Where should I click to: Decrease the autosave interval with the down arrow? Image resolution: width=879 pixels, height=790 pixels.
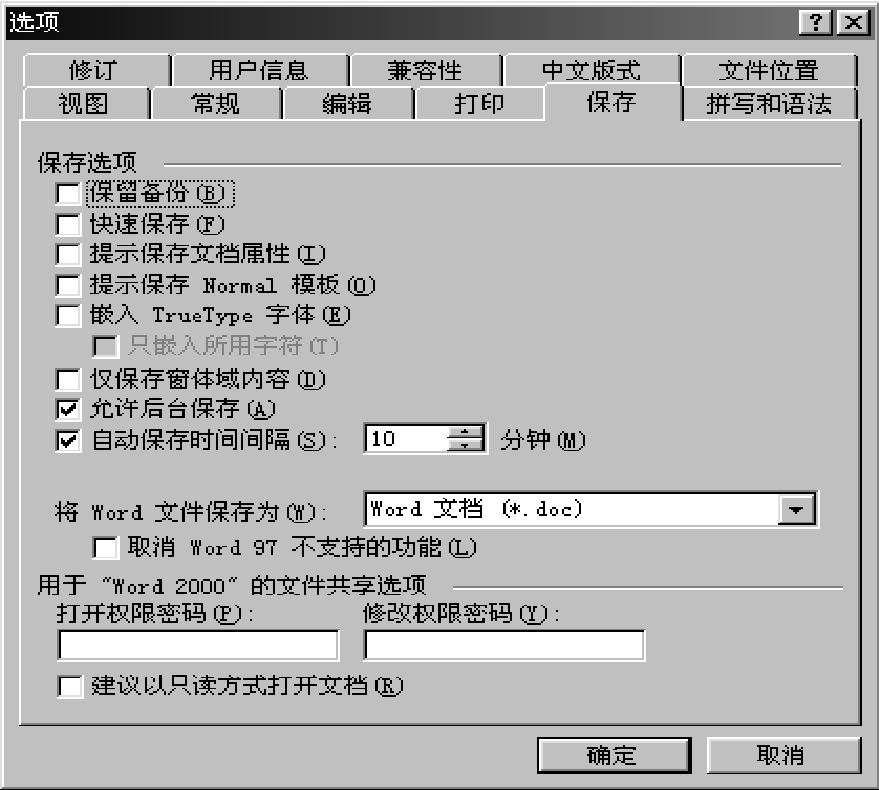465,445
